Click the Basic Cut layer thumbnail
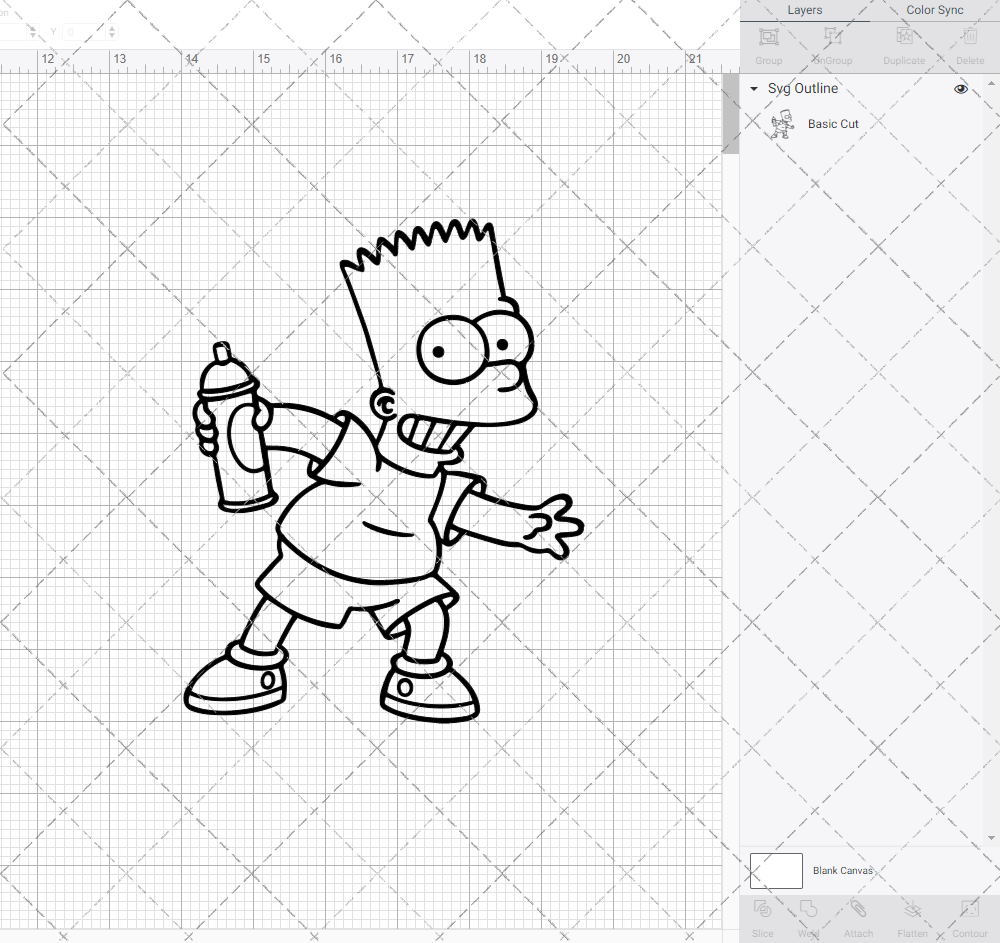 pyautogui.click(x=782, y=123)
